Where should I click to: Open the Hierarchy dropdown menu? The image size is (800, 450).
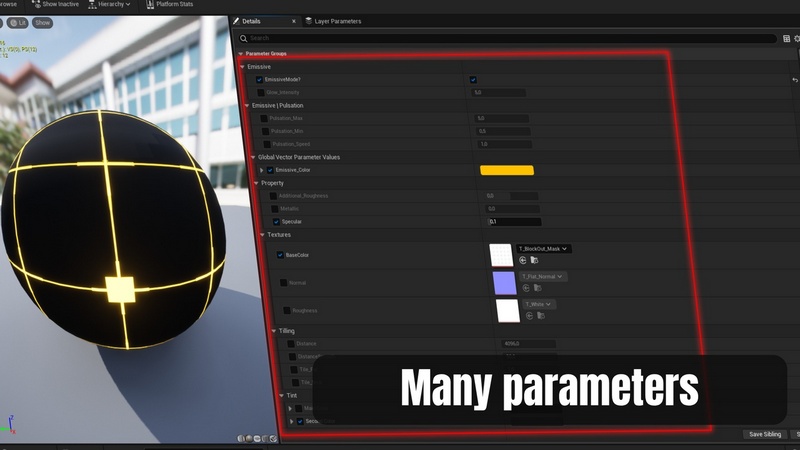coord(109,5)
